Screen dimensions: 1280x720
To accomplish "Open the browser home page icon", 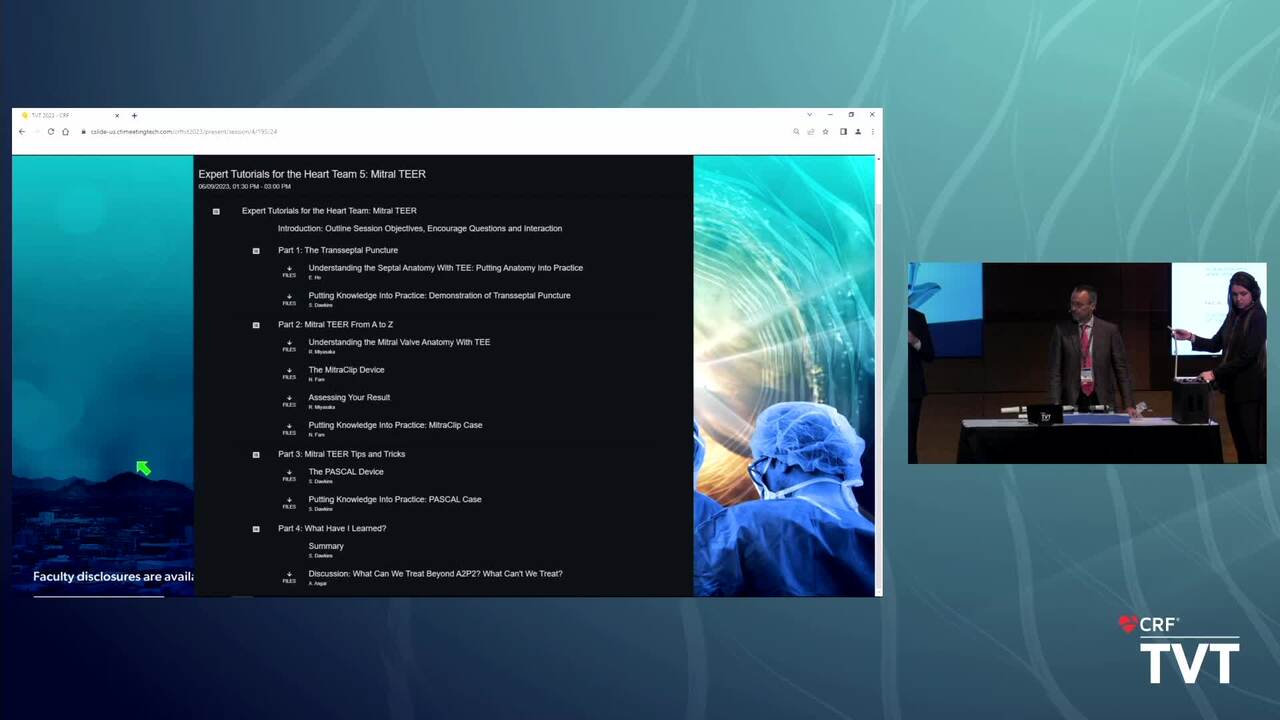I will pos(65,131).
